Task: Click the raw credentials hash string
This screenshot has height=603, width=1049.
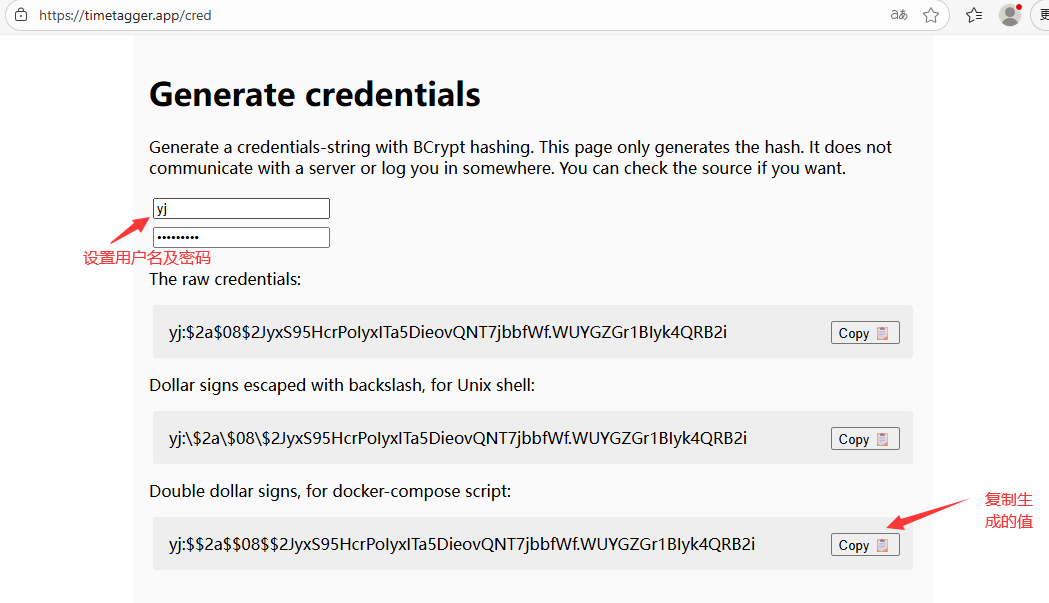Action: click(x=448, y=332)
